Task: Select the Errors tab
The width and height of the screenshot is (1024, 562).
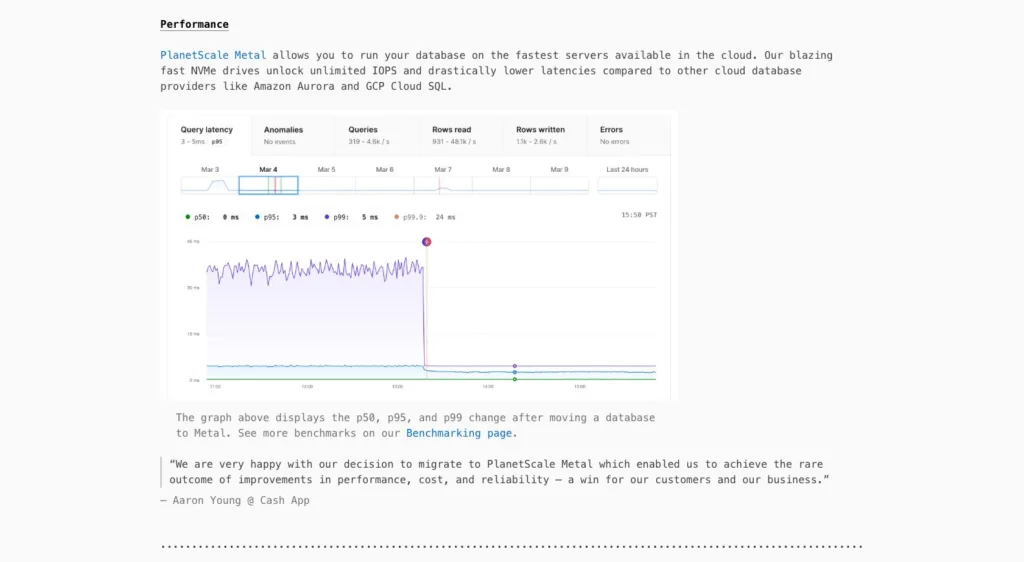Action: (628, 135)
